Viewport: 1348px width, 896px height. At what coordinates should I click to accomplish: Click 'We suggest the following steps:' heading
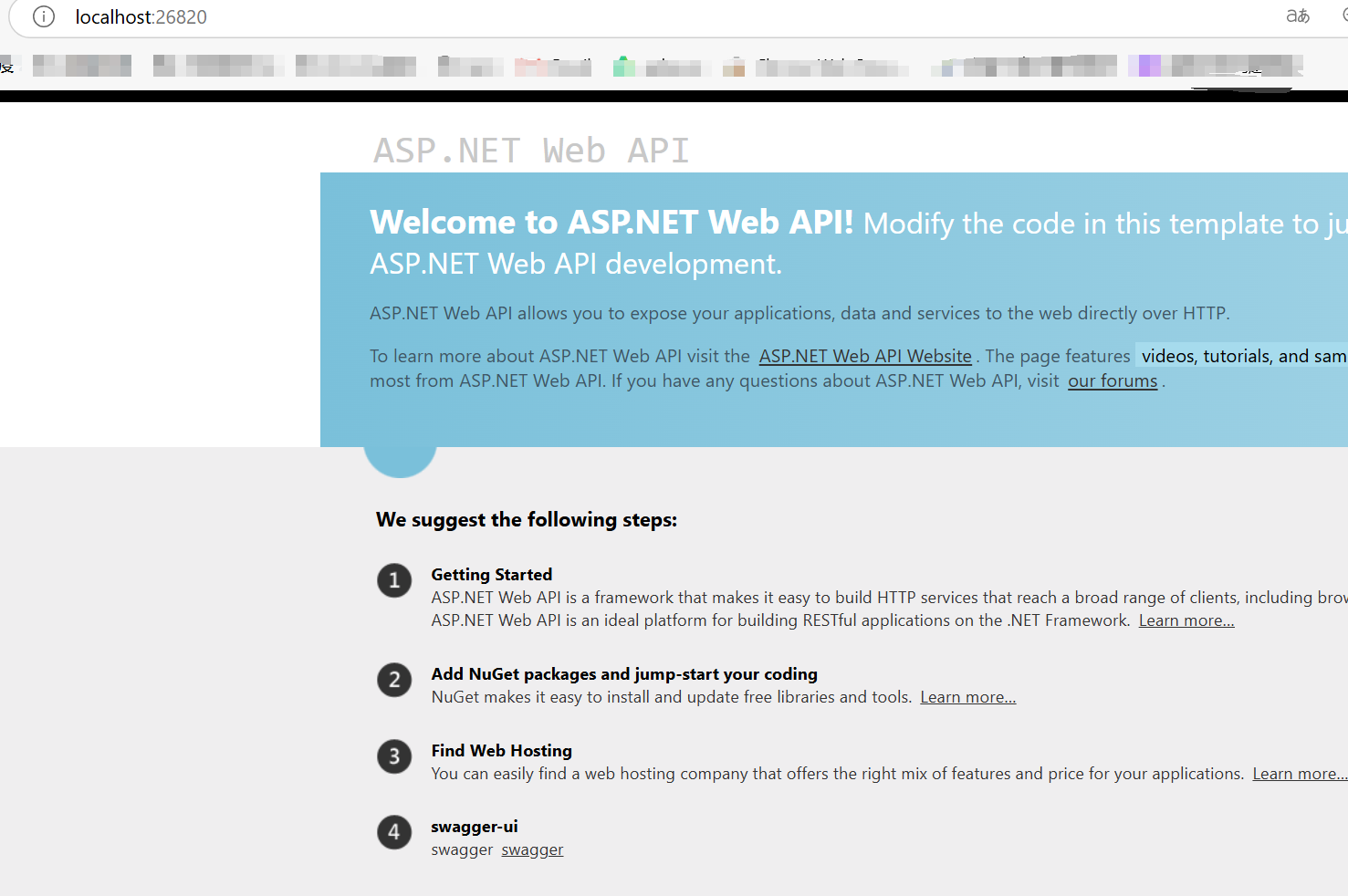527,519
